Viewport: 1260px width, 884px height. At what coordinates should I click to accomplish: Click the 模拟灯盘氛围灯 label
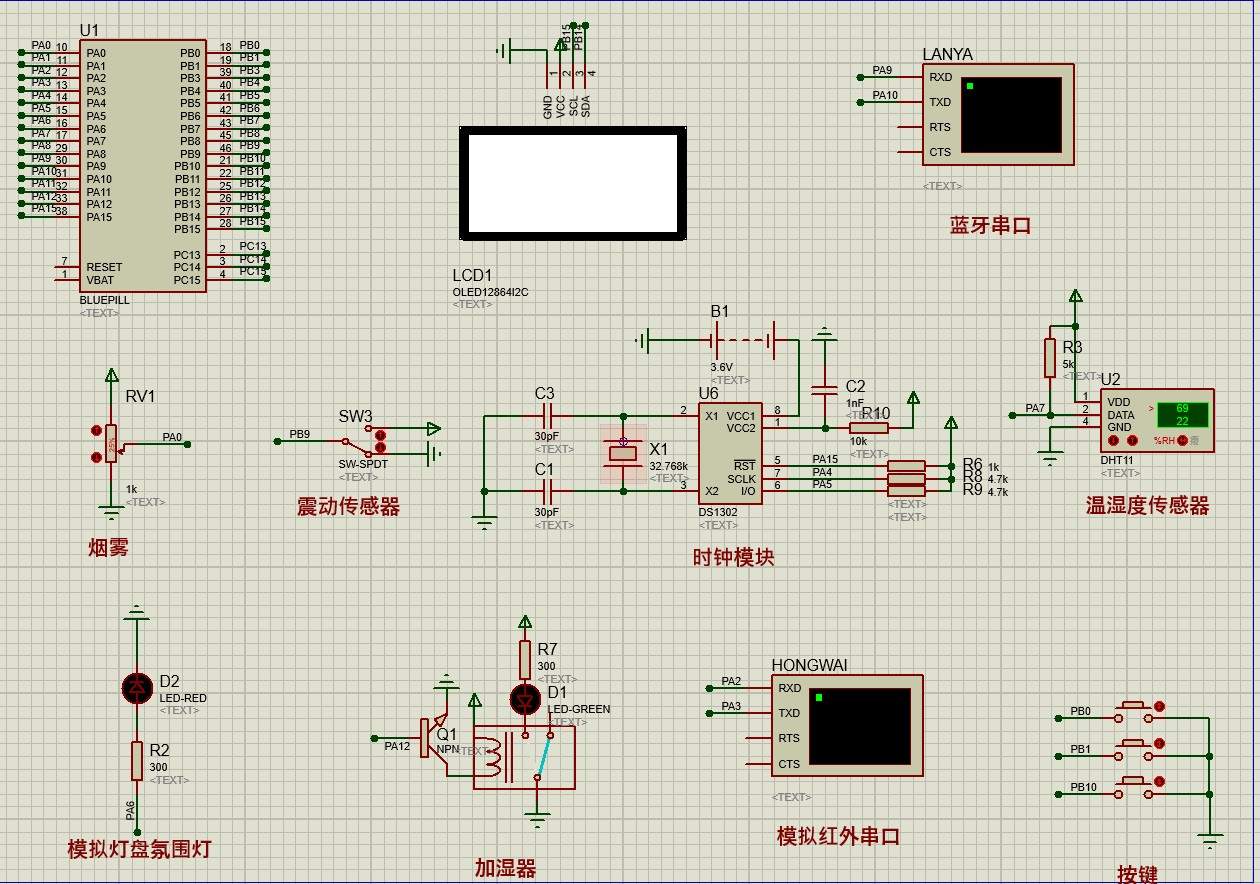139,850
